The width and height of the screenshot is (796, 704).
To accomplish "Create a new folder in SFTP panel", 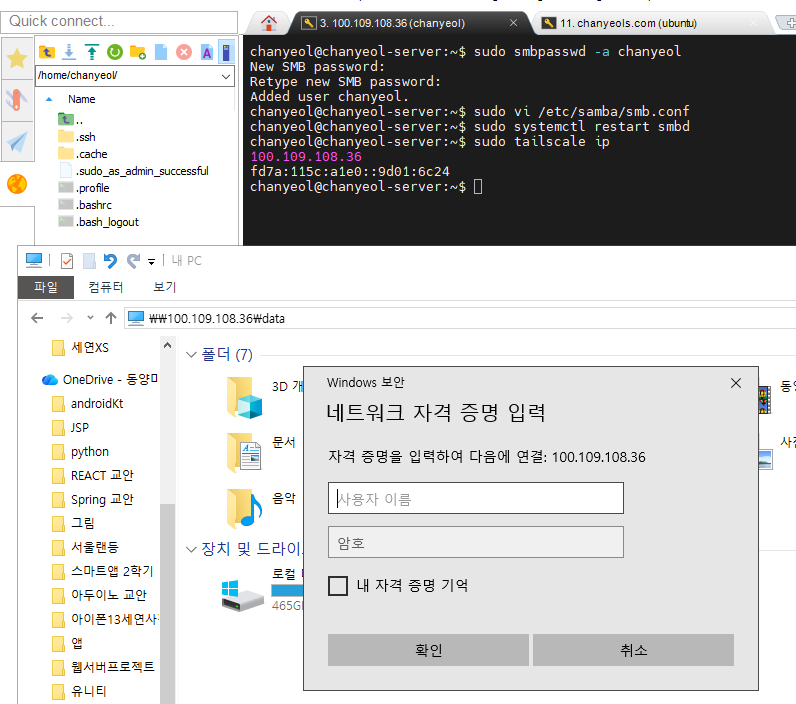I will tap(138, 52).
